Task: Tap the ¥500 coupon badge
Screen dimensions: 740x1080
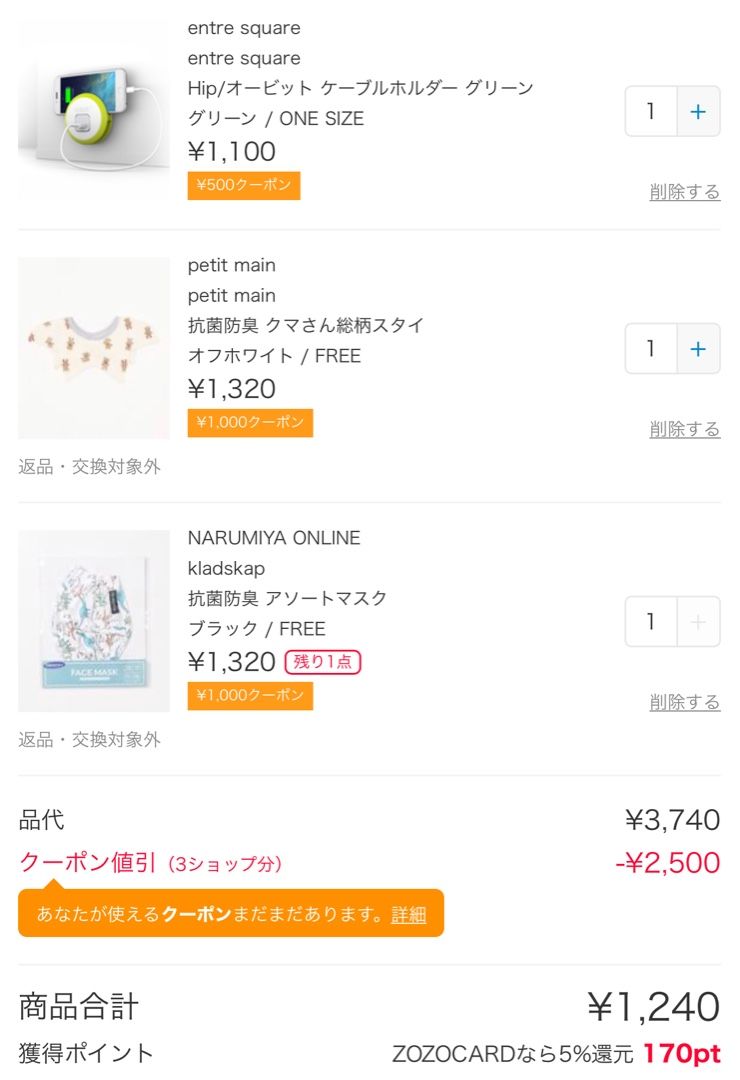Action: point(243,186)
